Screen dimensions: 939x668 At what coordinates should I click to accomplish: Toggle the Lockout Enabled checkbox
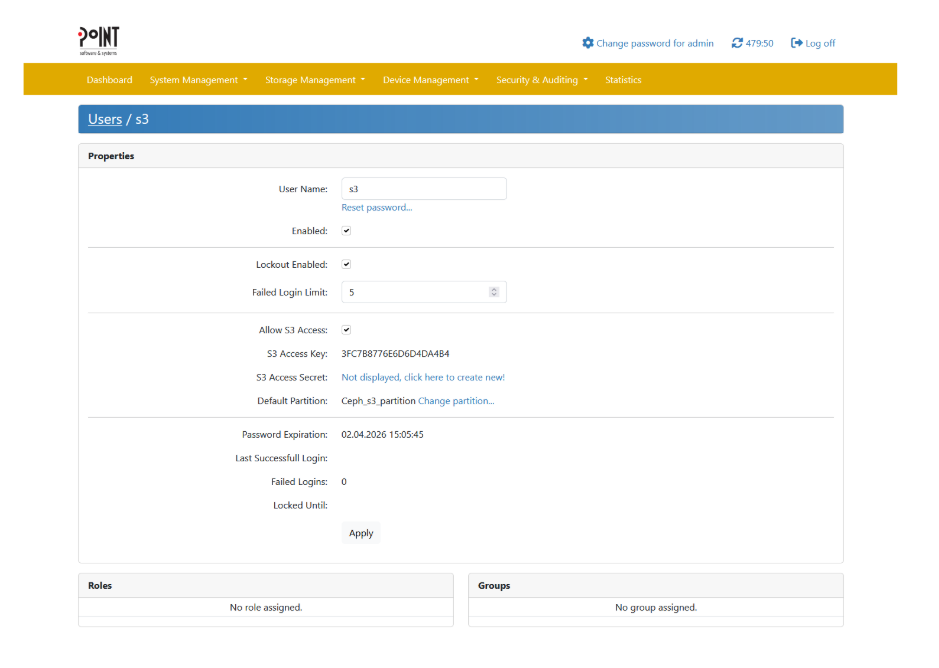coord(346,264)
